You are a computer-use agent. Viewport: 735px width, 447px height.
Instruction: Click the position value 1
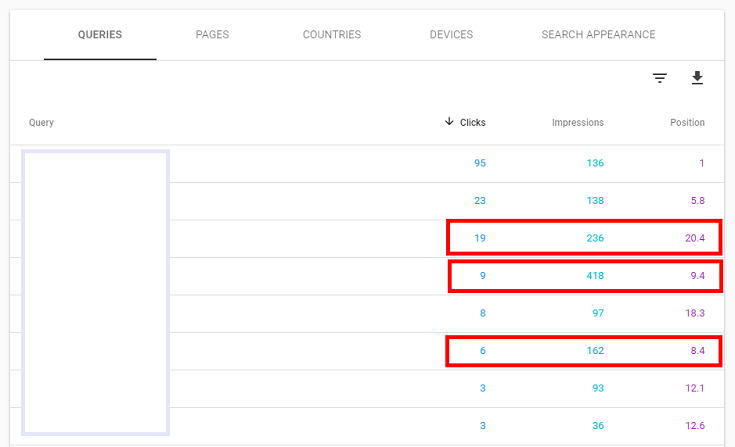[702, 163]
